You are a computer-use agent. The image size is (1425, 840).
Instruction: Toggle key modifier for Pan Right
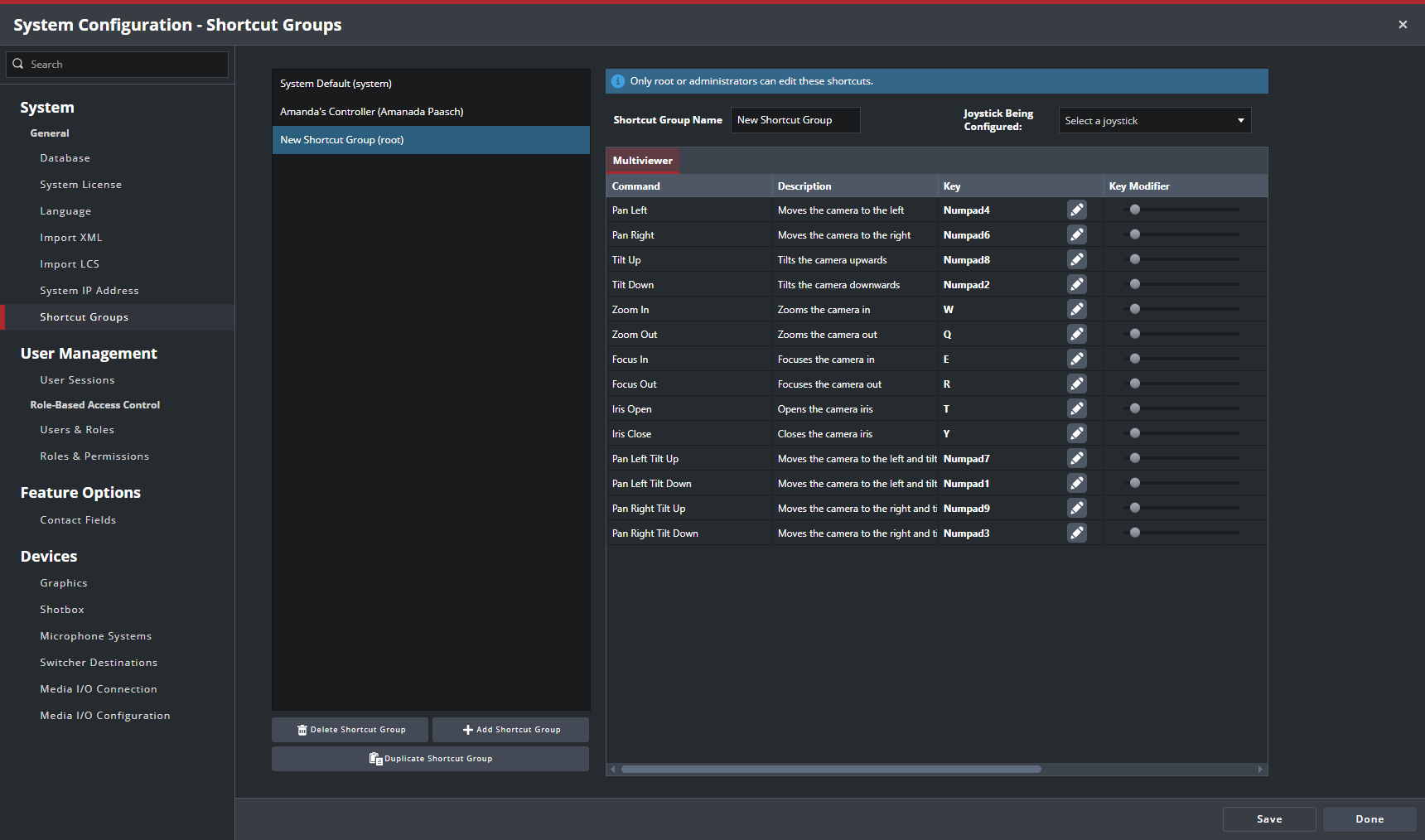click(x=1135, y=234)
